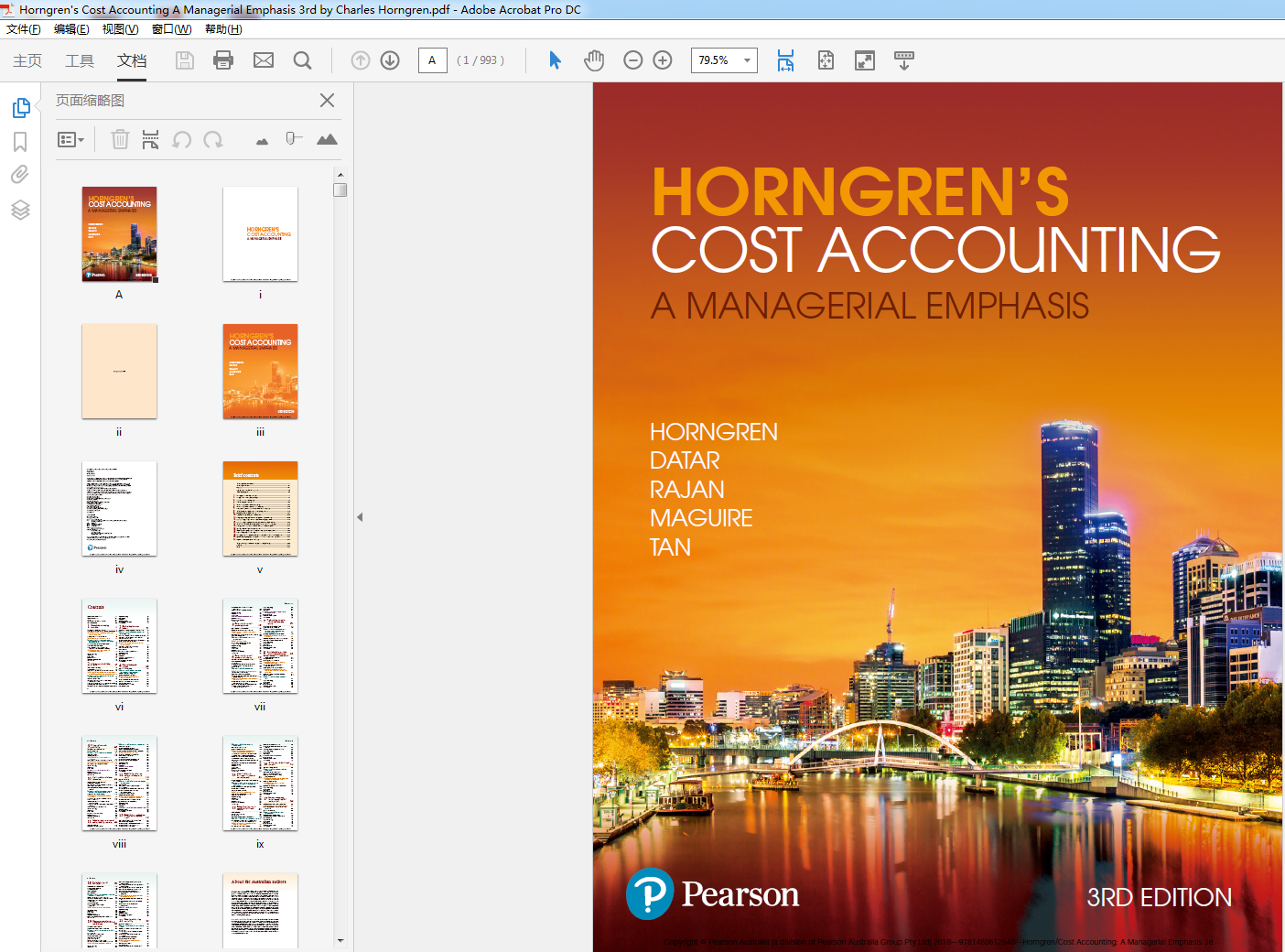Close the 页面缩略图 panel
Image resolution: width=1285 pixels, height=952 pixels.
click(327, 101)
